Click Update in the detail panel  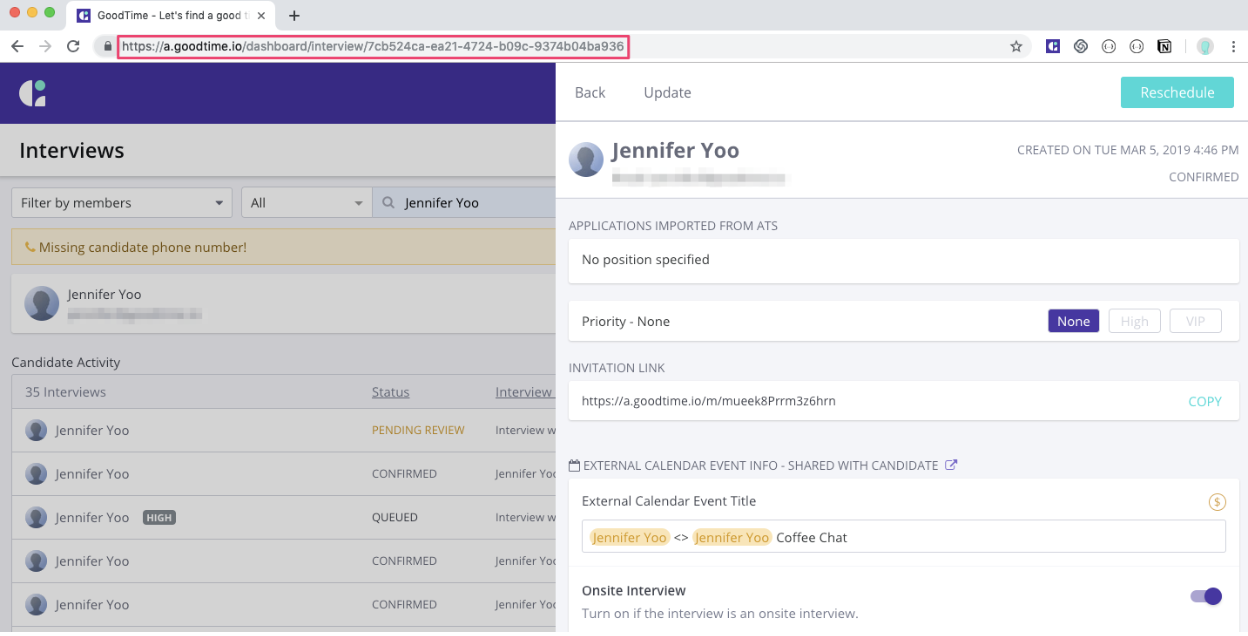tap(667, 92)
